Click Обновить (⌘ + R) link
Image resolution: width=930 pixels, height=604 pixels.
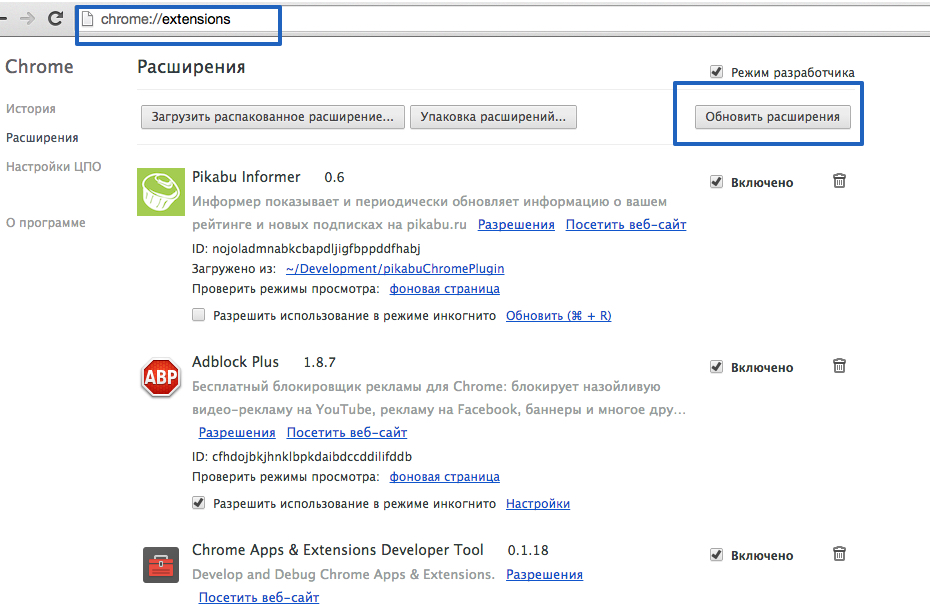559,316
